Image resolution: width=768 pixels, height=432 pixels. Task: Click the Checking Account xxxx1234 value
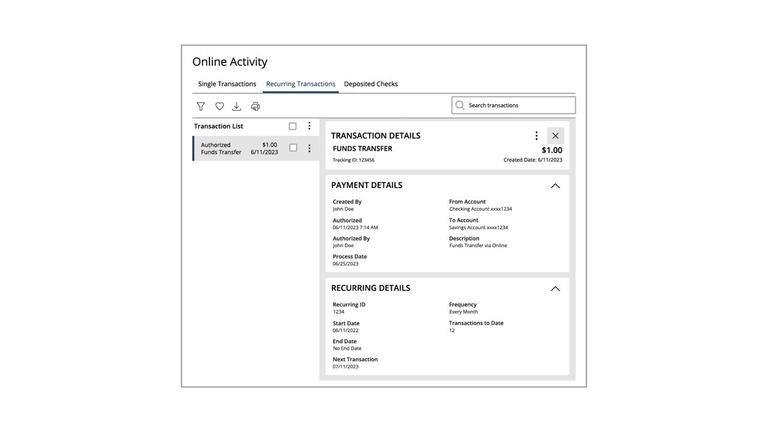tap(480, 209)
